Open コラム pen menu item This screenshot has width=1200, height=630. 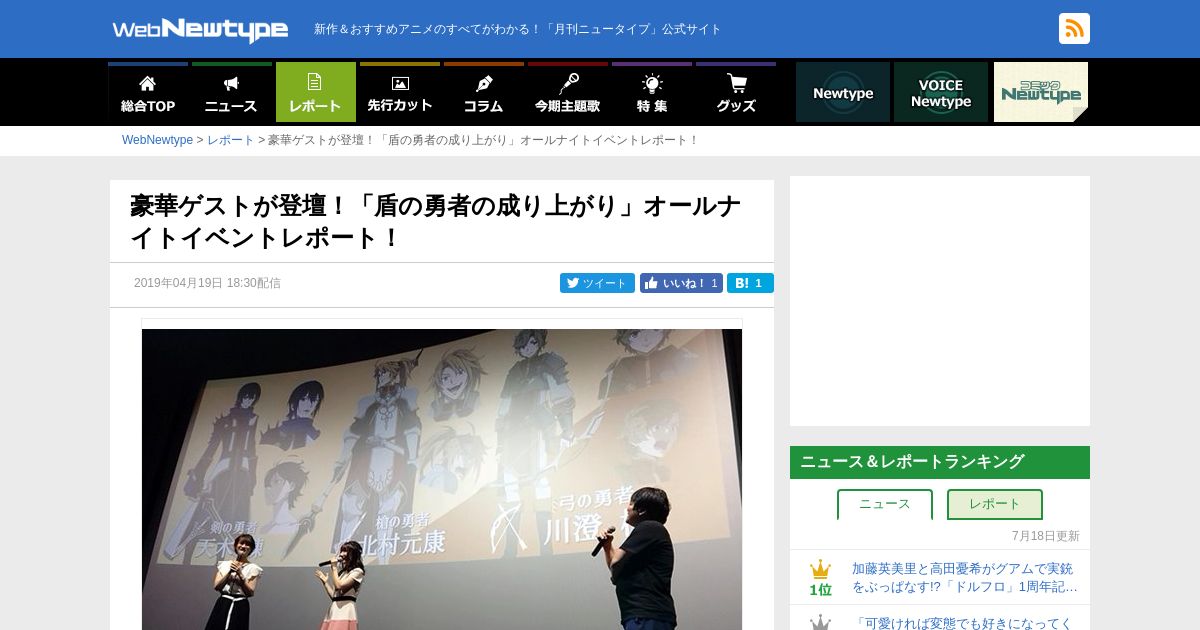click(484, 92)
